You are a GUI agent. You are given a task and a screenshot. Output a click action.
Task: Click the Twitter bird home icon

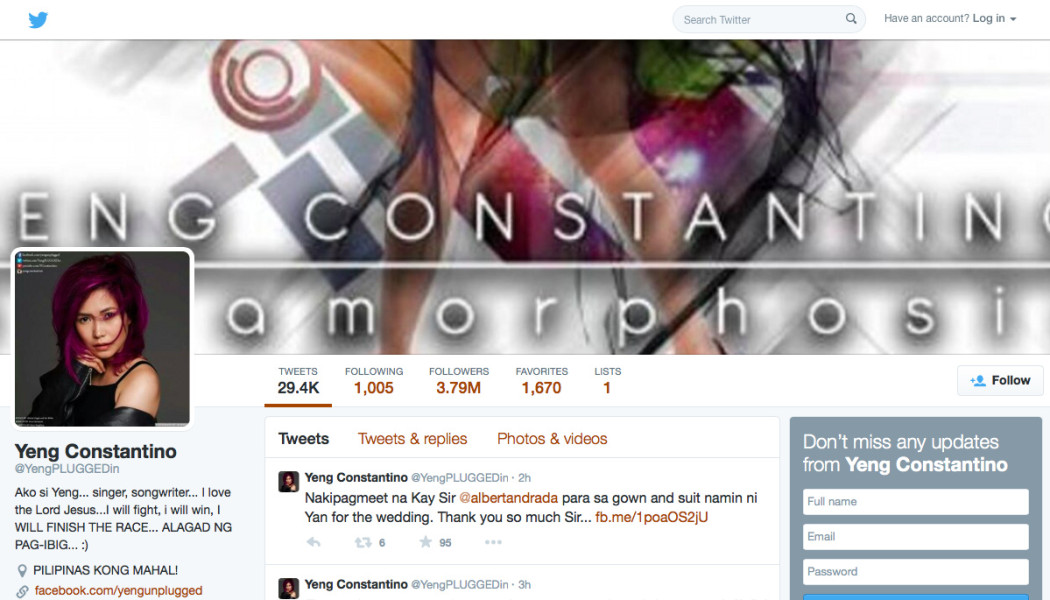click(38, 19)
